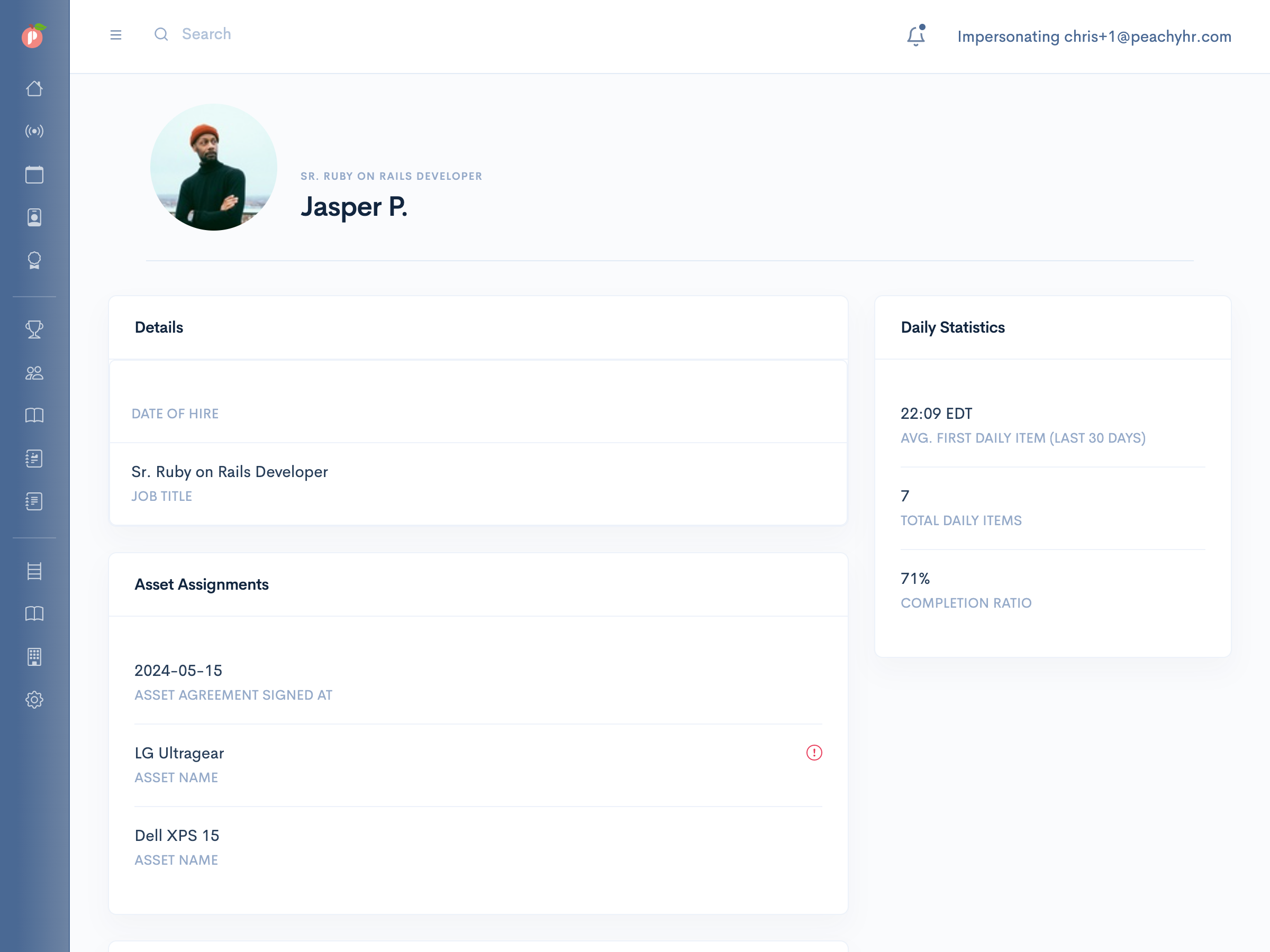
Task: Click the DATE OF HIRE label
Action: (x=175, y=414)
